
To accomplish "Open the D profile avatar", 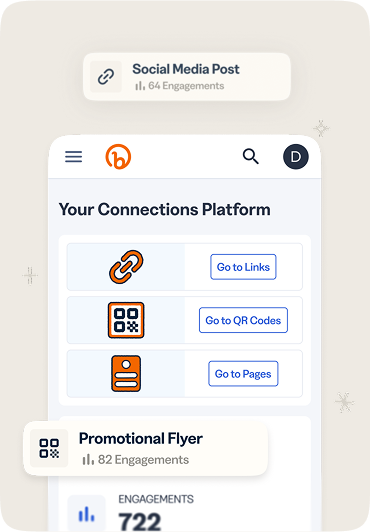I will pyautogui.click(x=296, y=157).
